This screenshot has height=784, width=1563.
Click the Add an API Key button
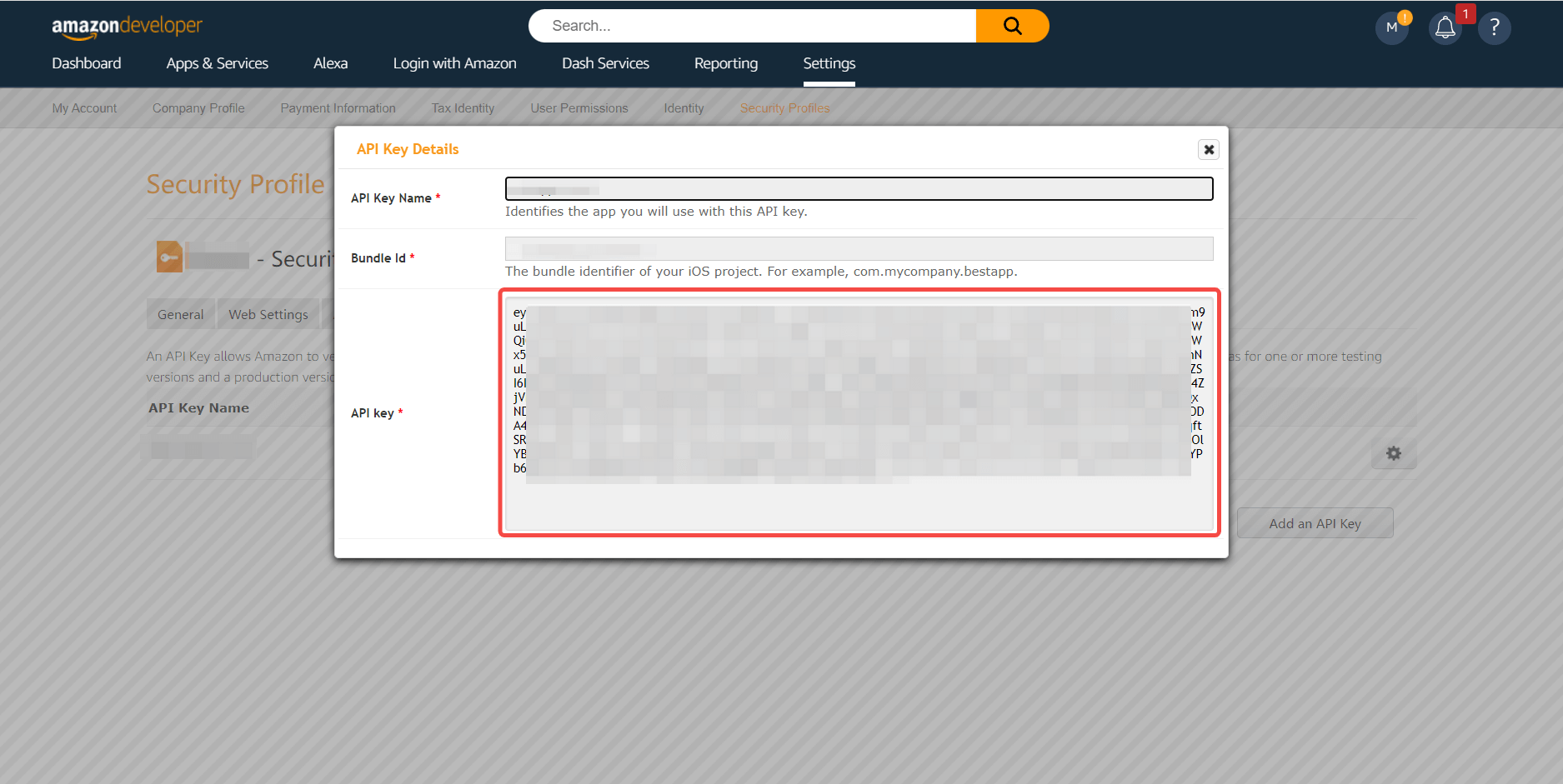1315,523
